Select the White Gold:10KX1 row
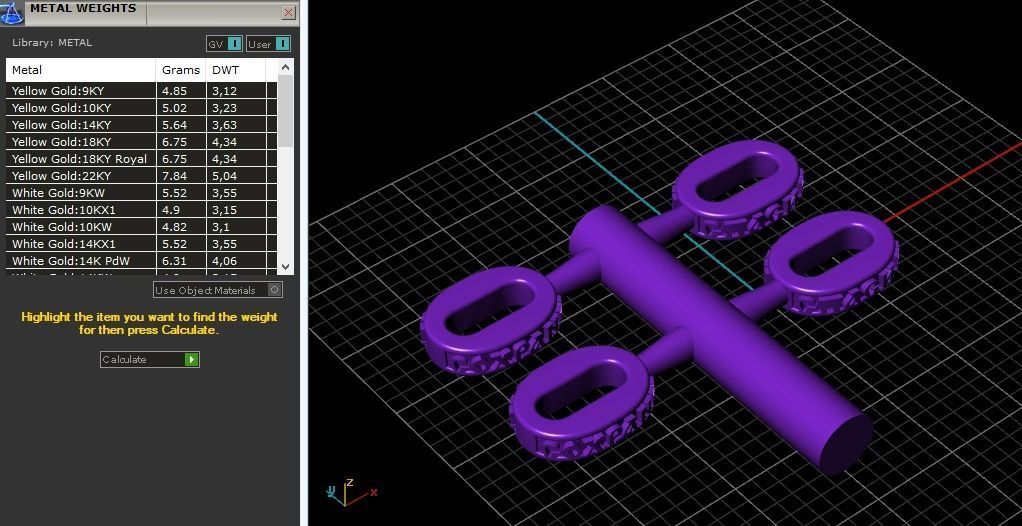This screenshot has height=526, width=1022. [x=141, y=210]
